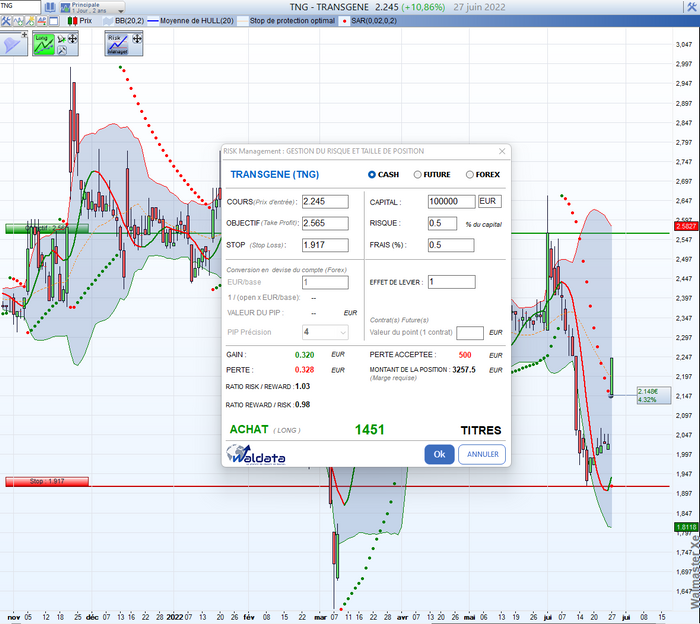Viewport: 700px width, 624px height.
Task: Click the add signal star icon
Action: (x=30, y=21)
